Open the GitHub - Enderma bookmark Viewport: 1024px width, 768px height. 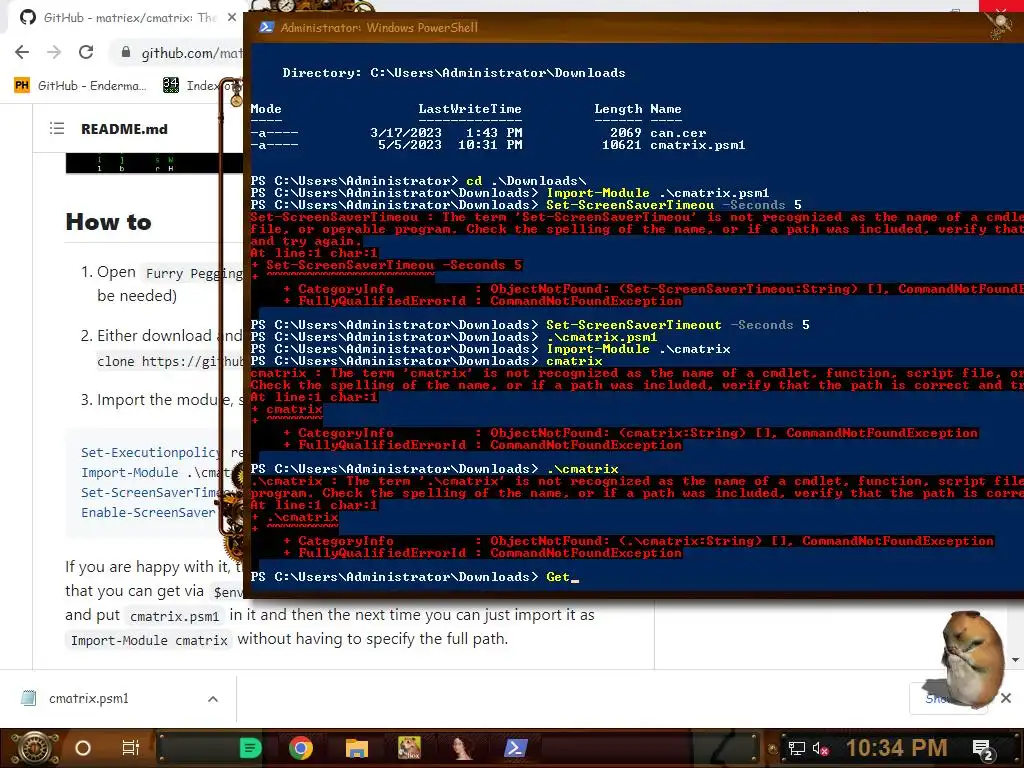coord(80,86)
